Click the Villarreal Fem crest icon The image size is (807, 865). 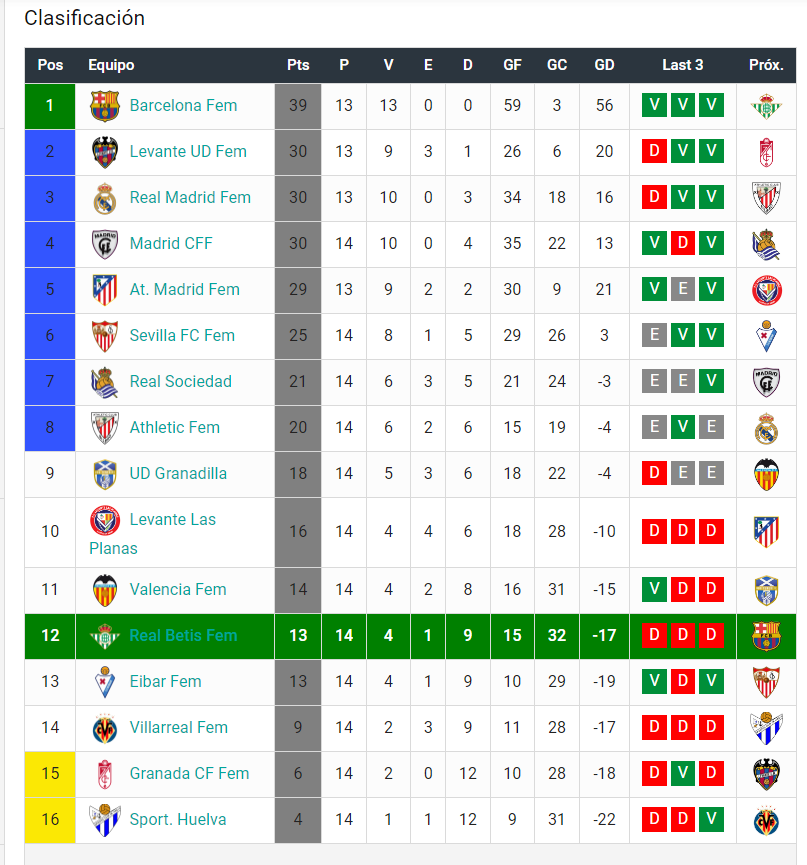(x=105, y=728)
